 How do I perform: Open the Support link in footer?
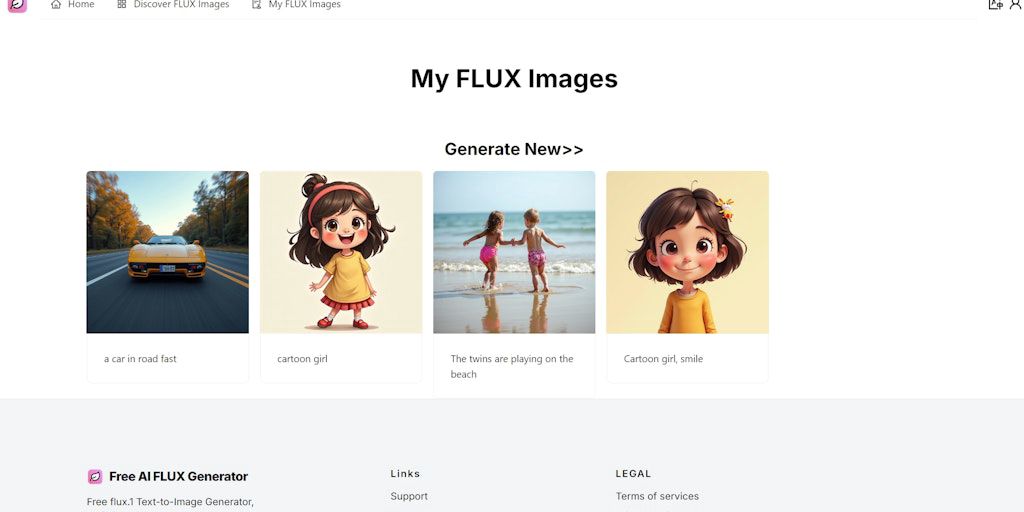pyautogui.click(x=409, y=496)
